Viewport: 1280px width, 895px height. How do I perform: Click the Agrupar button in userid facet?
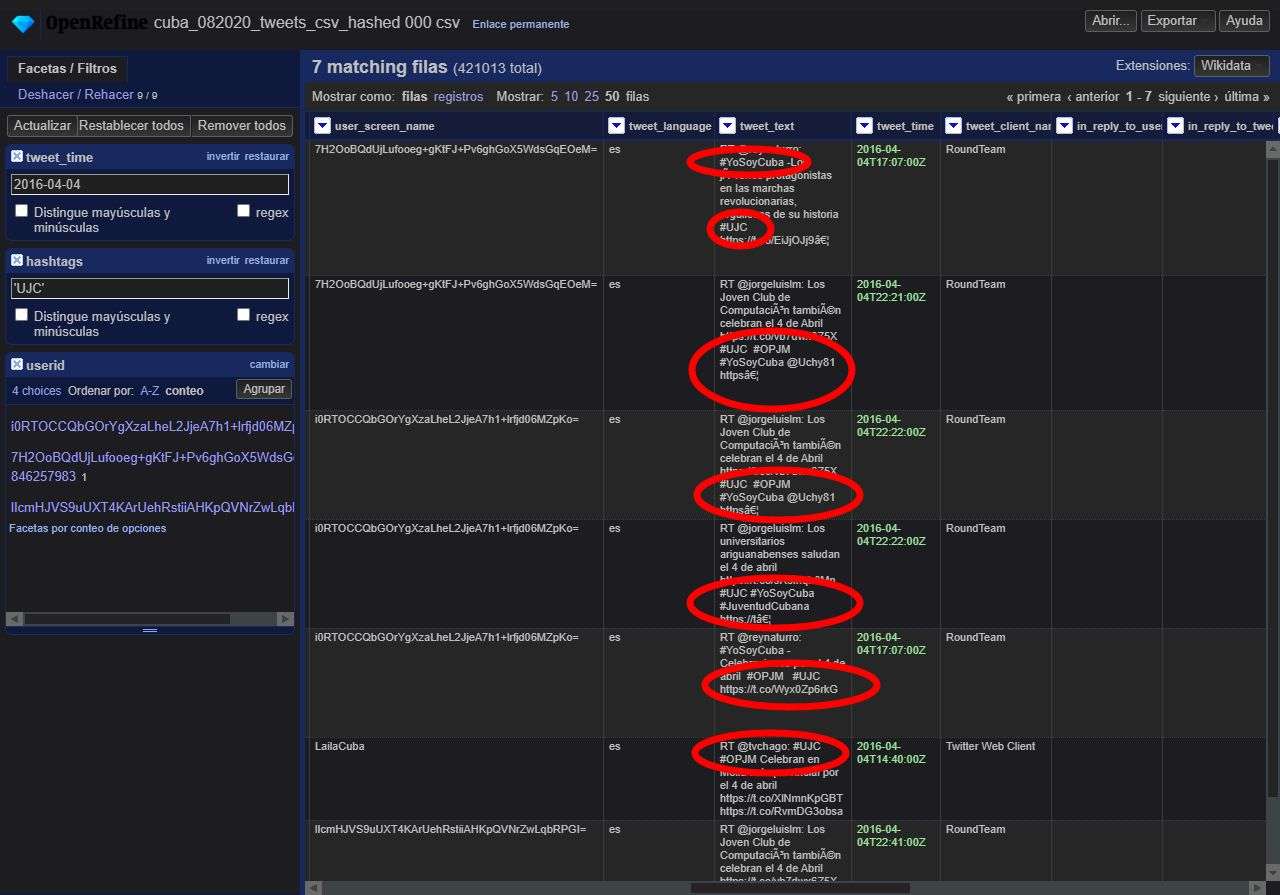[x=264, y=389]
